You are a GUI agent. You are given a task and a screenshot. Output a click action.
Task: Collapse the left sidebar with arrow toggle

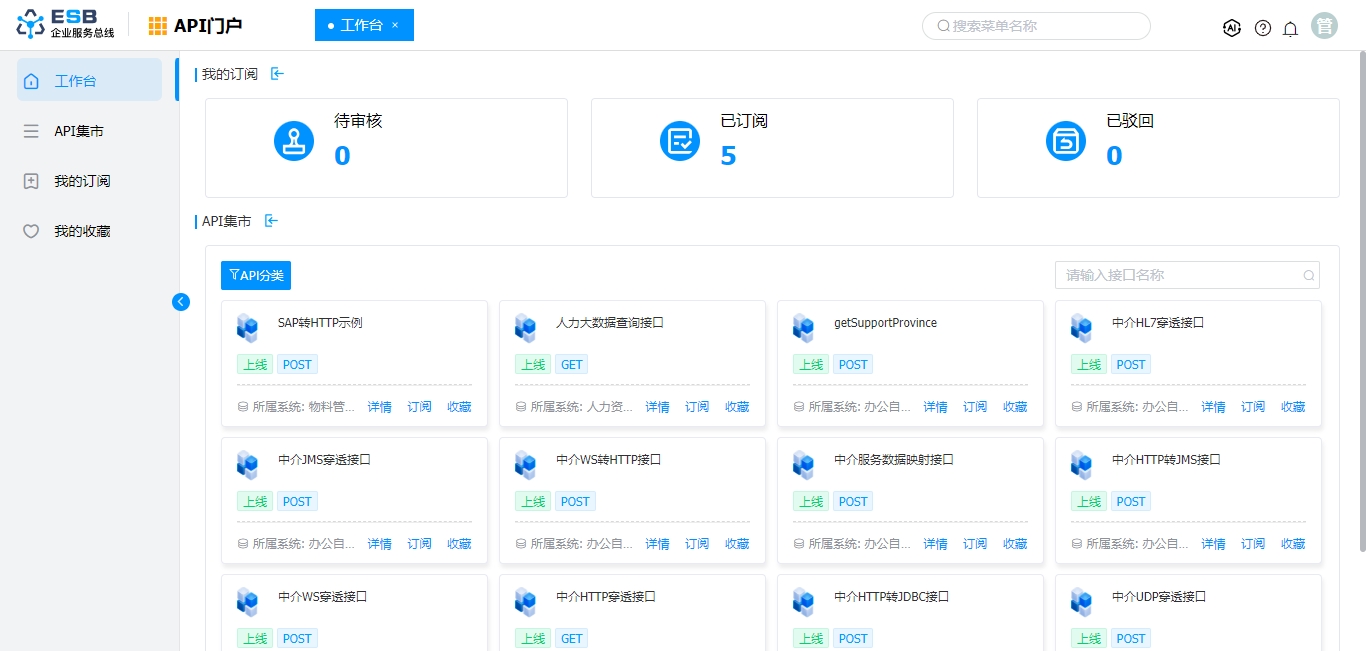tap(181, 302)
